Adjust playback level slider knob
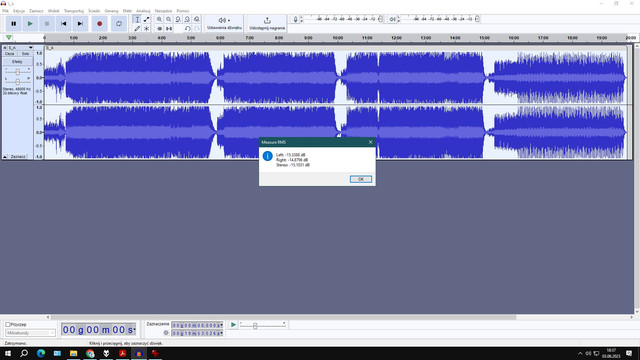This screenshot has width=640, height=360. pyautogui.click(x=477, y=19)
